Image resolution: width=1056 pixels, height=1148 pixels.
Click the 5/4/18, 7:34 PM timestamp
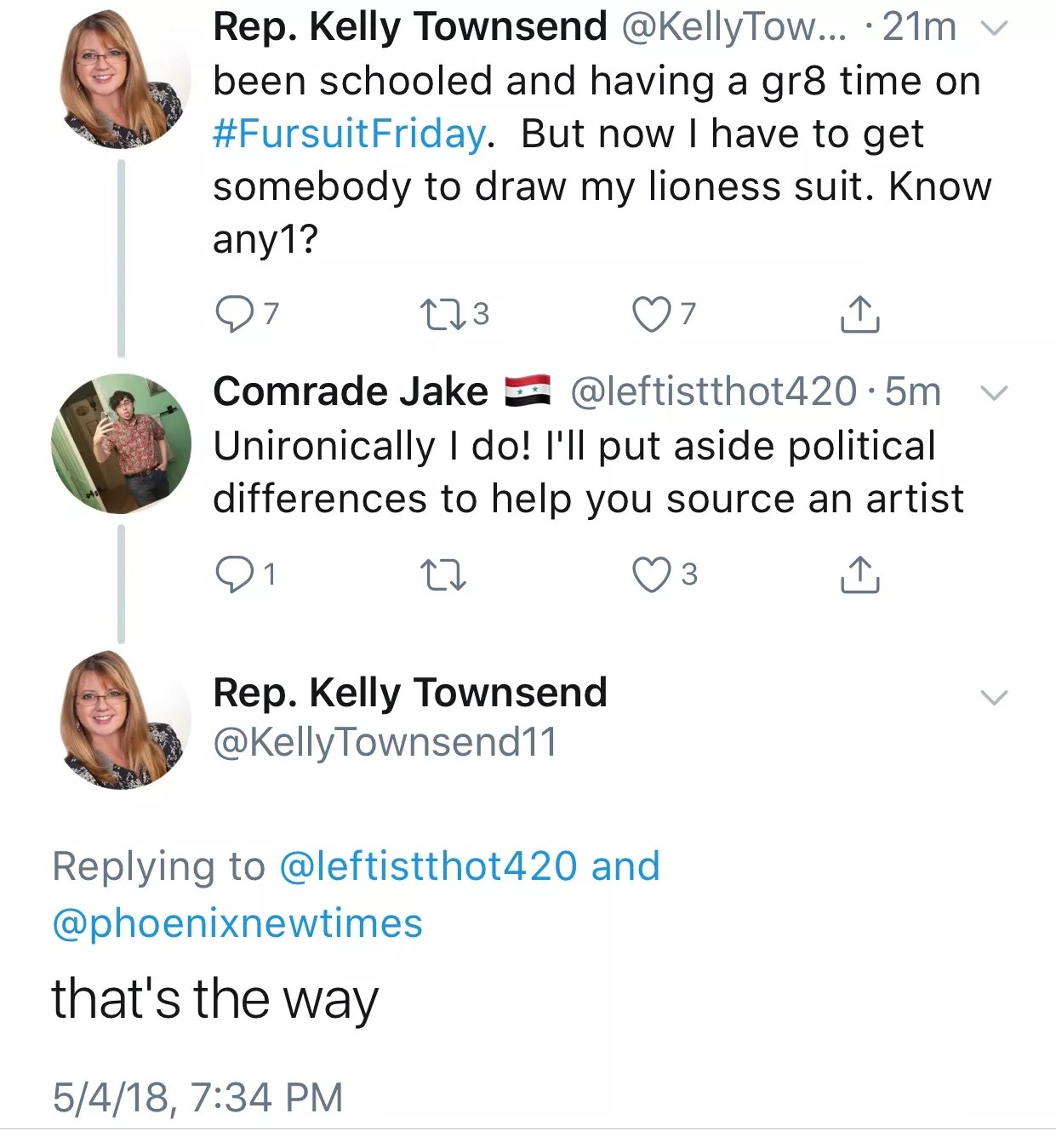(197, 1097)
